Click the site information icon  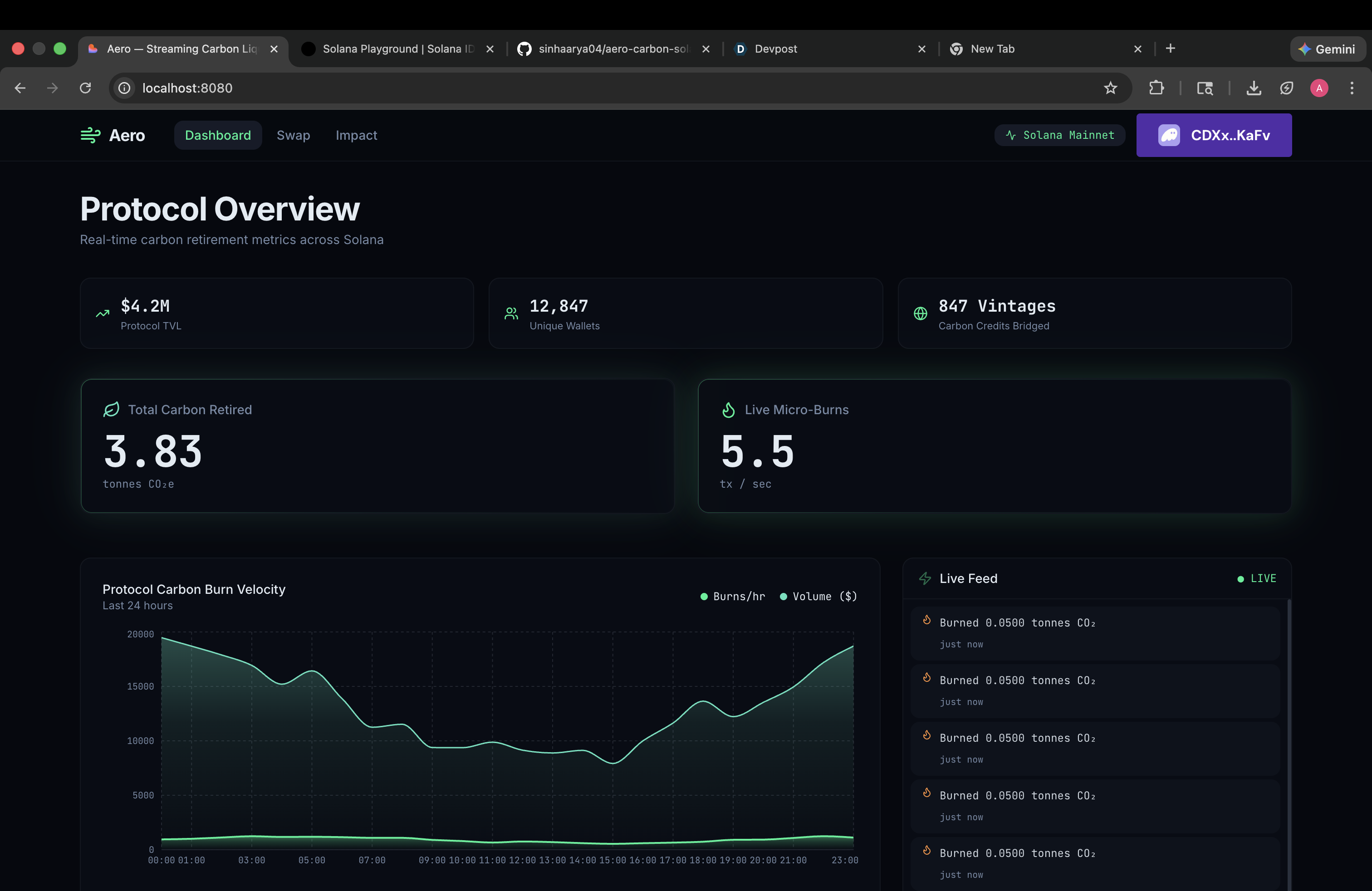coord(124,88)
